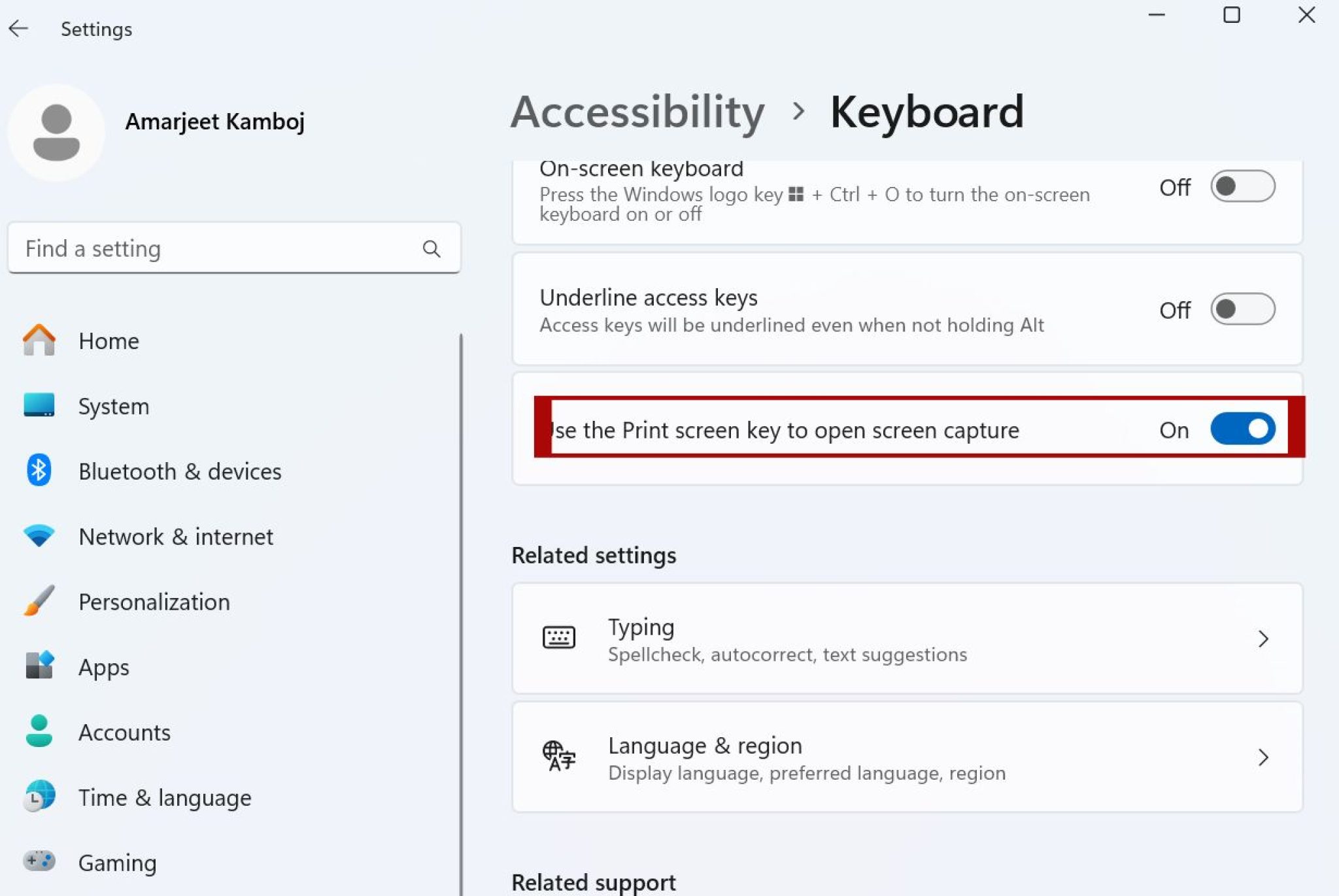Enable Underline access keys
Image resolution: width=1339 pixels, height=896 pixels.
click(1242, 310)
